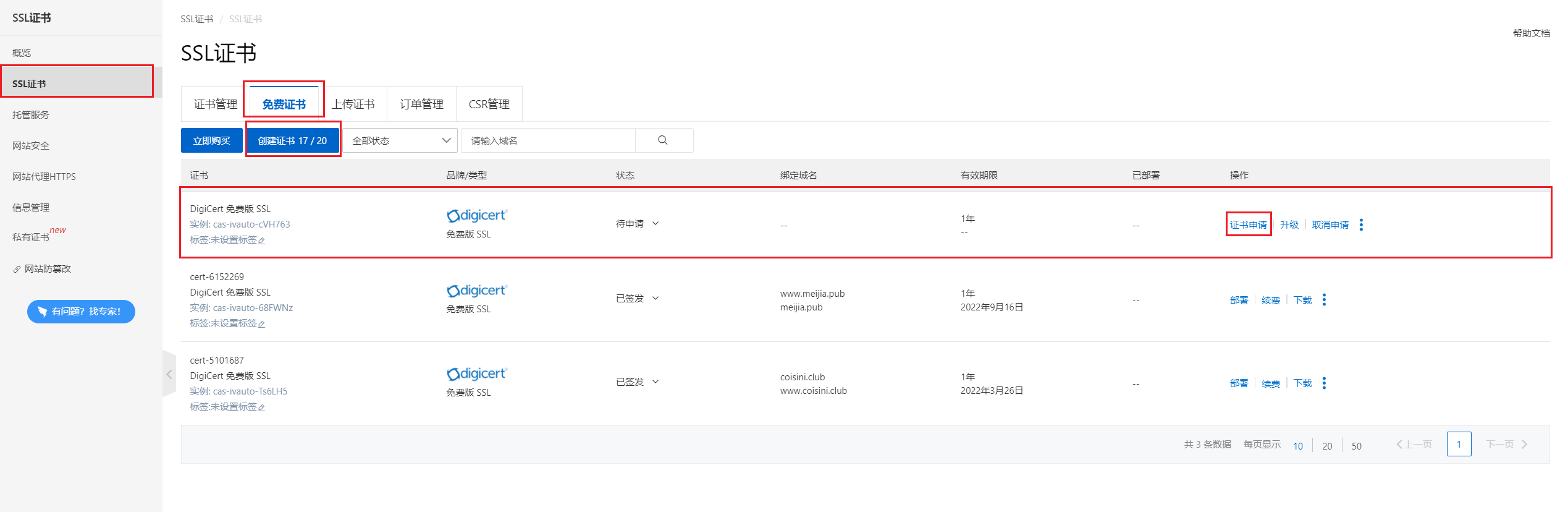Image resolution: width=1568 pixels, height=512 pixels.
Task: Open the 全部状态 status filter dropdown
Action: point(400,140)
